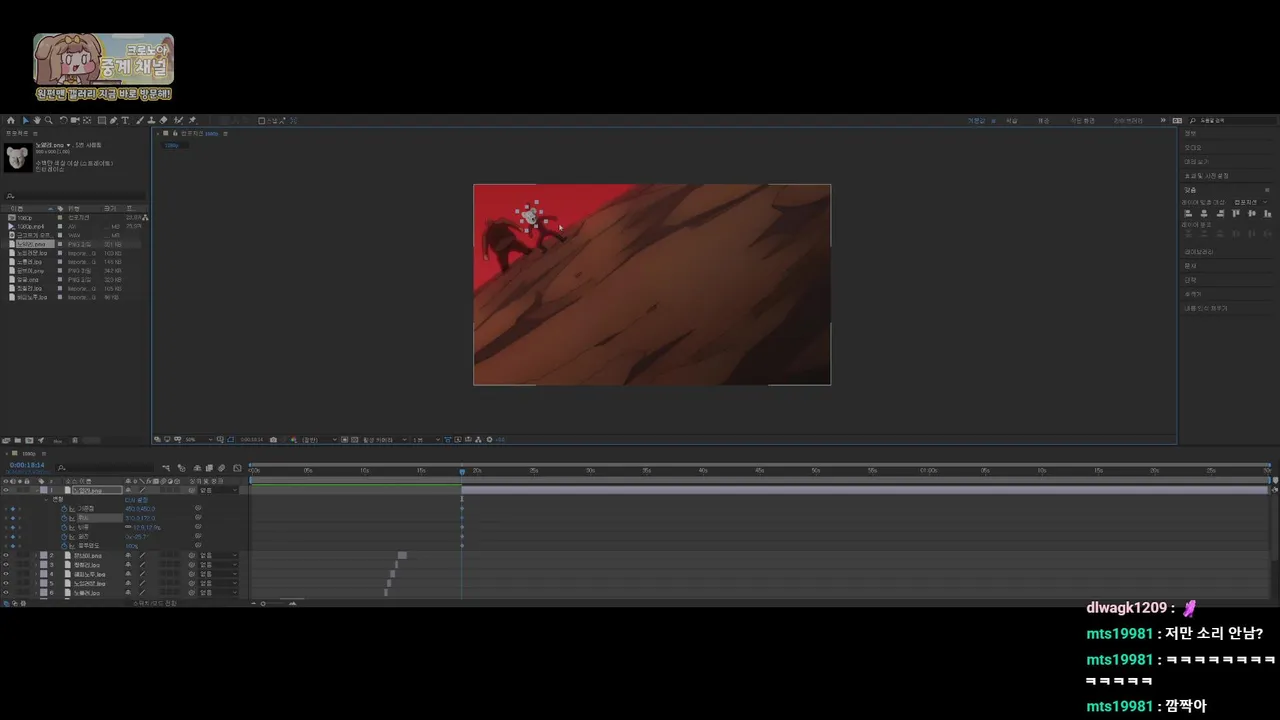1280x720 pixels.
Task: Select the Rectangle shape tool
Action: point(102,120)
